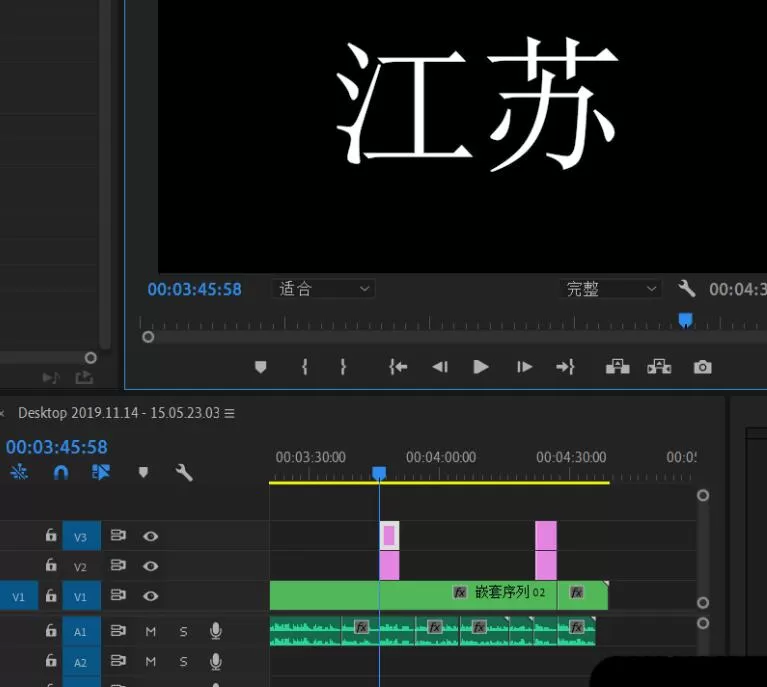Toggle lock on track V3
This screenshot has height=687, width=767.
[x=51, y=535]
